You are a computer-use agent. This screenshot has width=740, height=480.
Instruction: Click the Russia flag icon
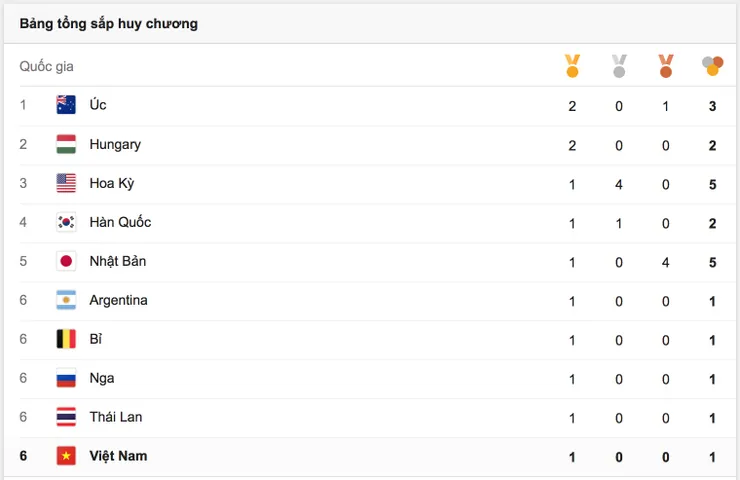[x=66, y=378]
